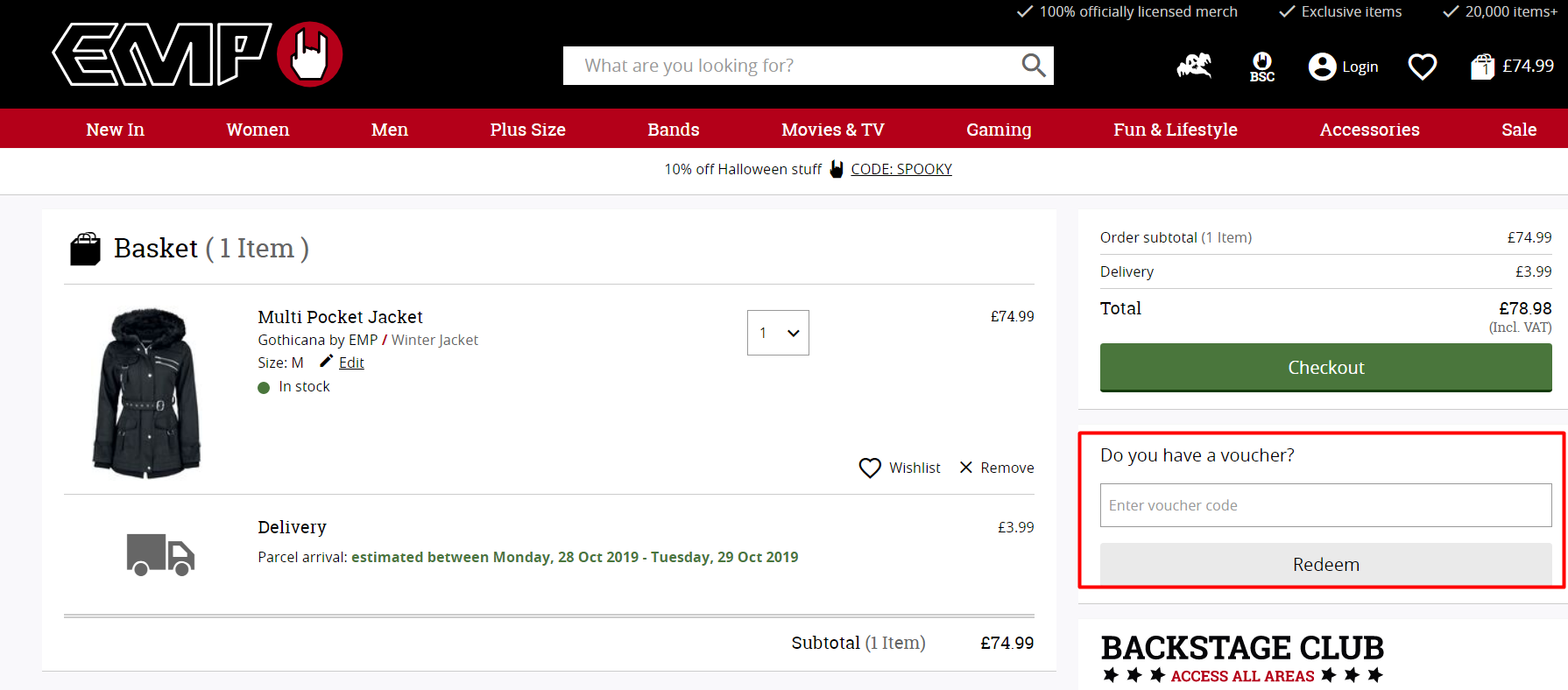The image size is (1568, 690).
Task: Click the wolf mascot icon in header
Action: pyautogui.click(x=1194, y=67)
